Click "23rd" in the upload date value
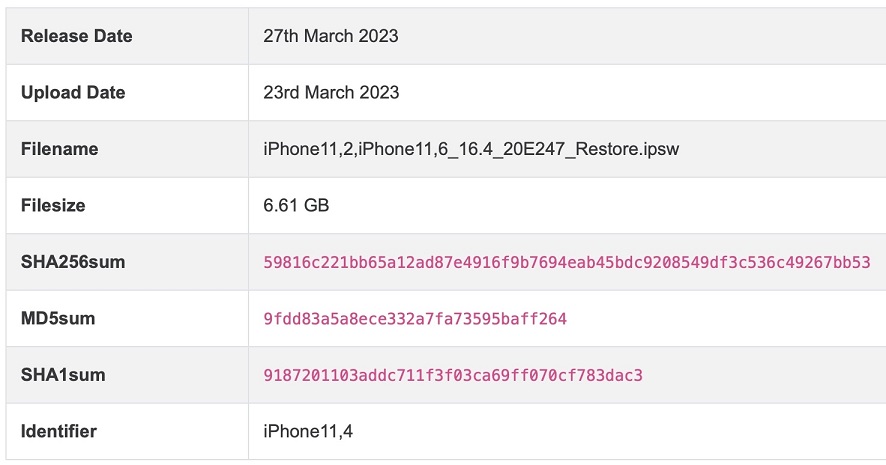Screen dimensions: 886x465 (x=282, y=92)
